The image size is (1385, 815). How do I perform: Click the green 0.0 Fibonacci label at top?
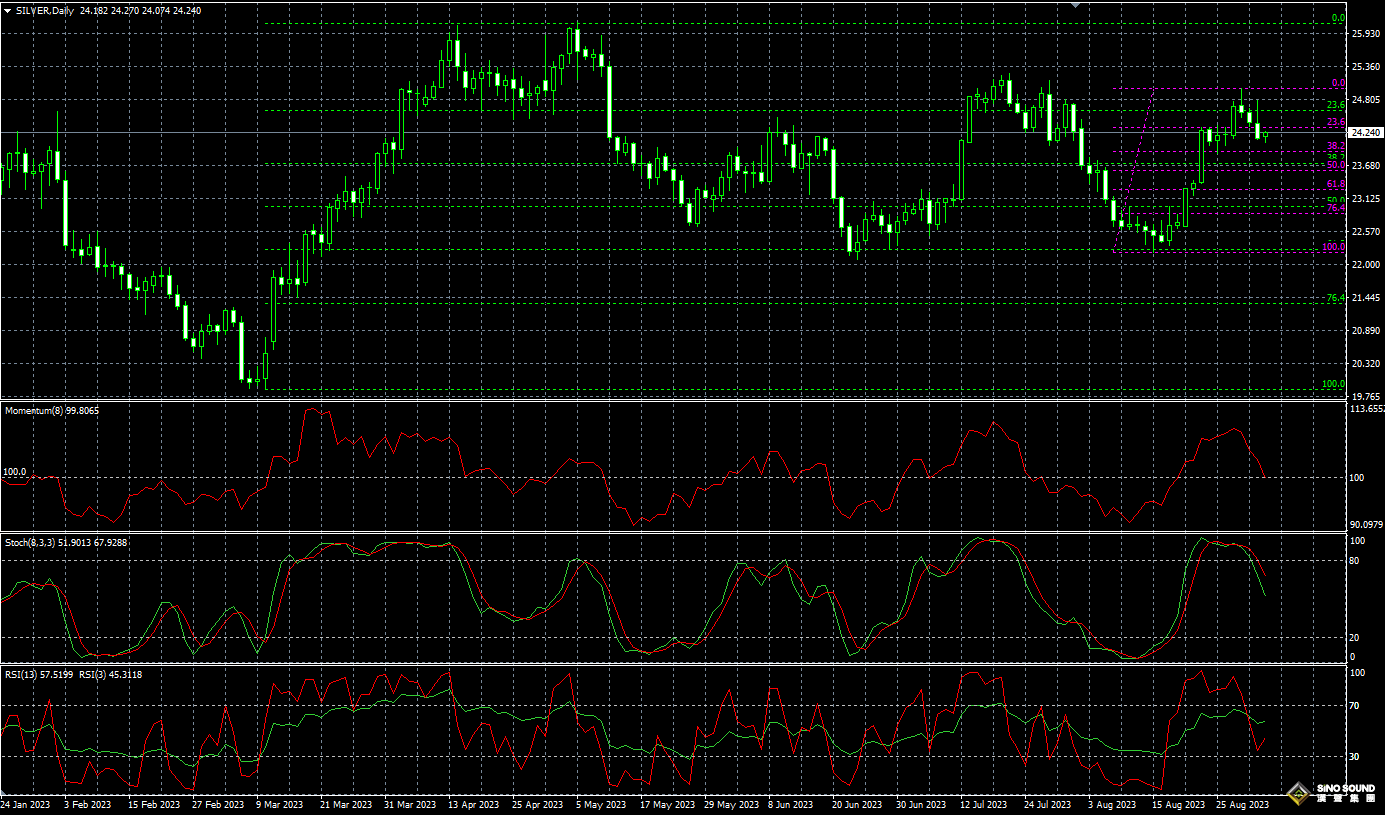(1338, 18)
